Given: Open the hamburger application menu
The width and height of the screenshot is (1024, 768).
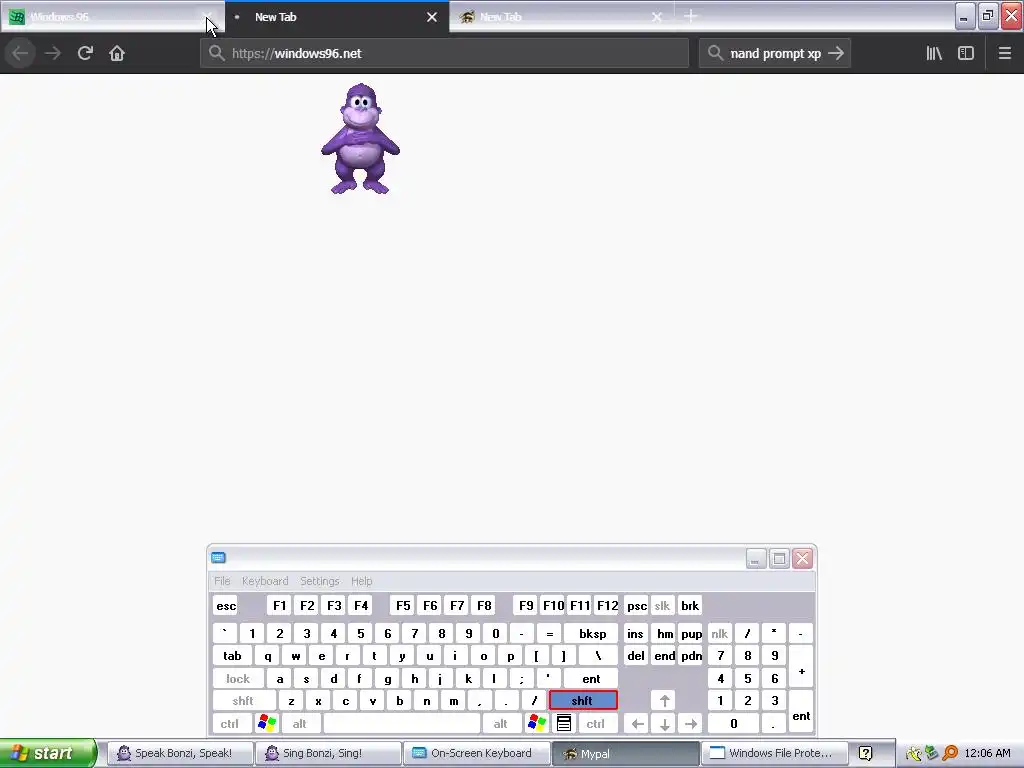Looking at the screenshot, I should point(1005,53).
